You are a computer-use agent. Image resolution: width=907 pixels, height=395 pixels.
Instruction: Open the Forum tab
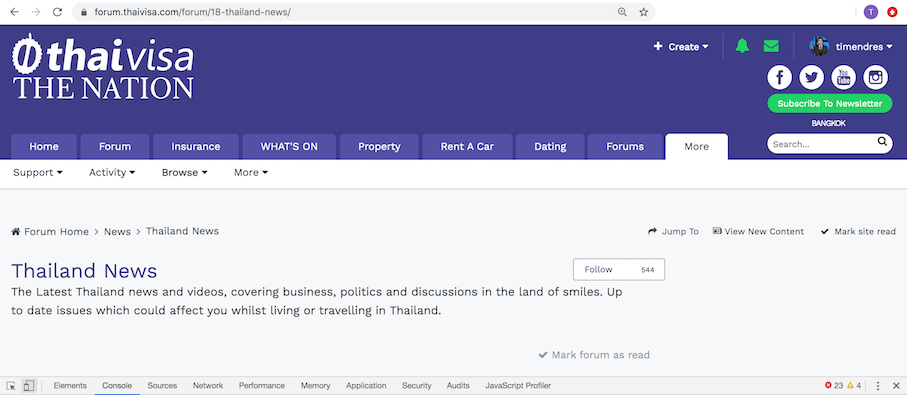115,146
